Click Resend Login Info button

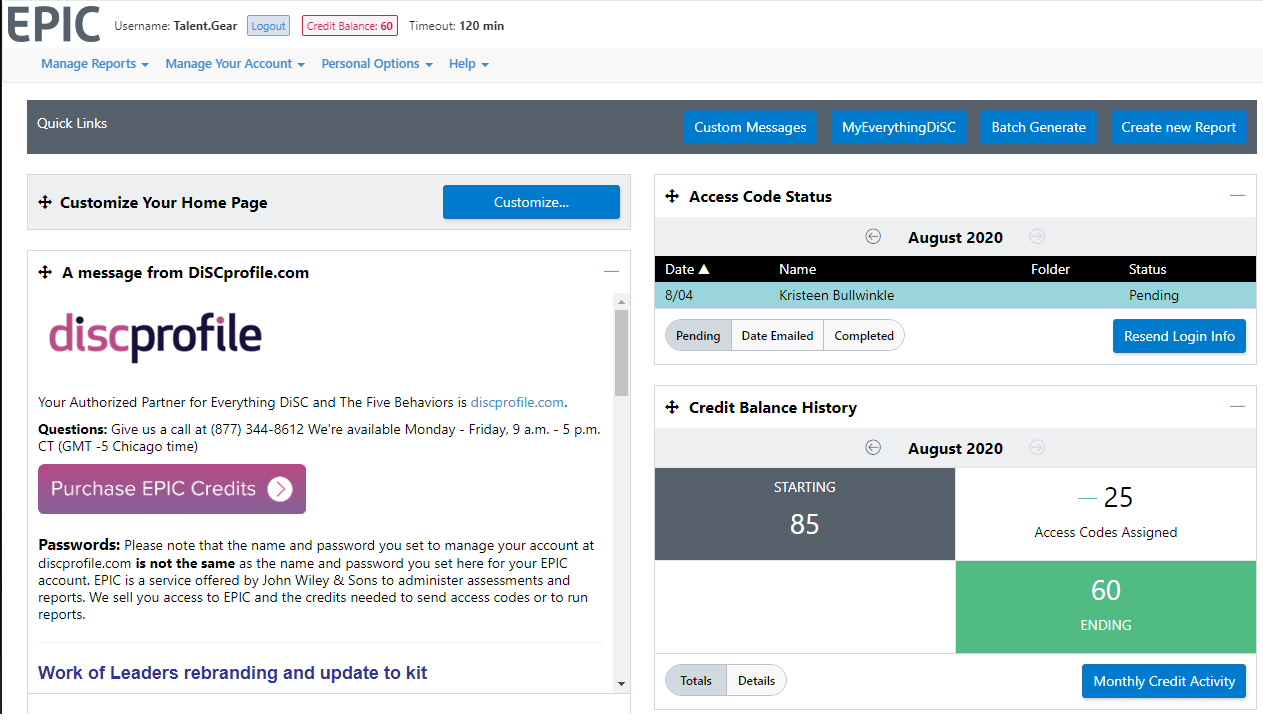pos(1179,336)
